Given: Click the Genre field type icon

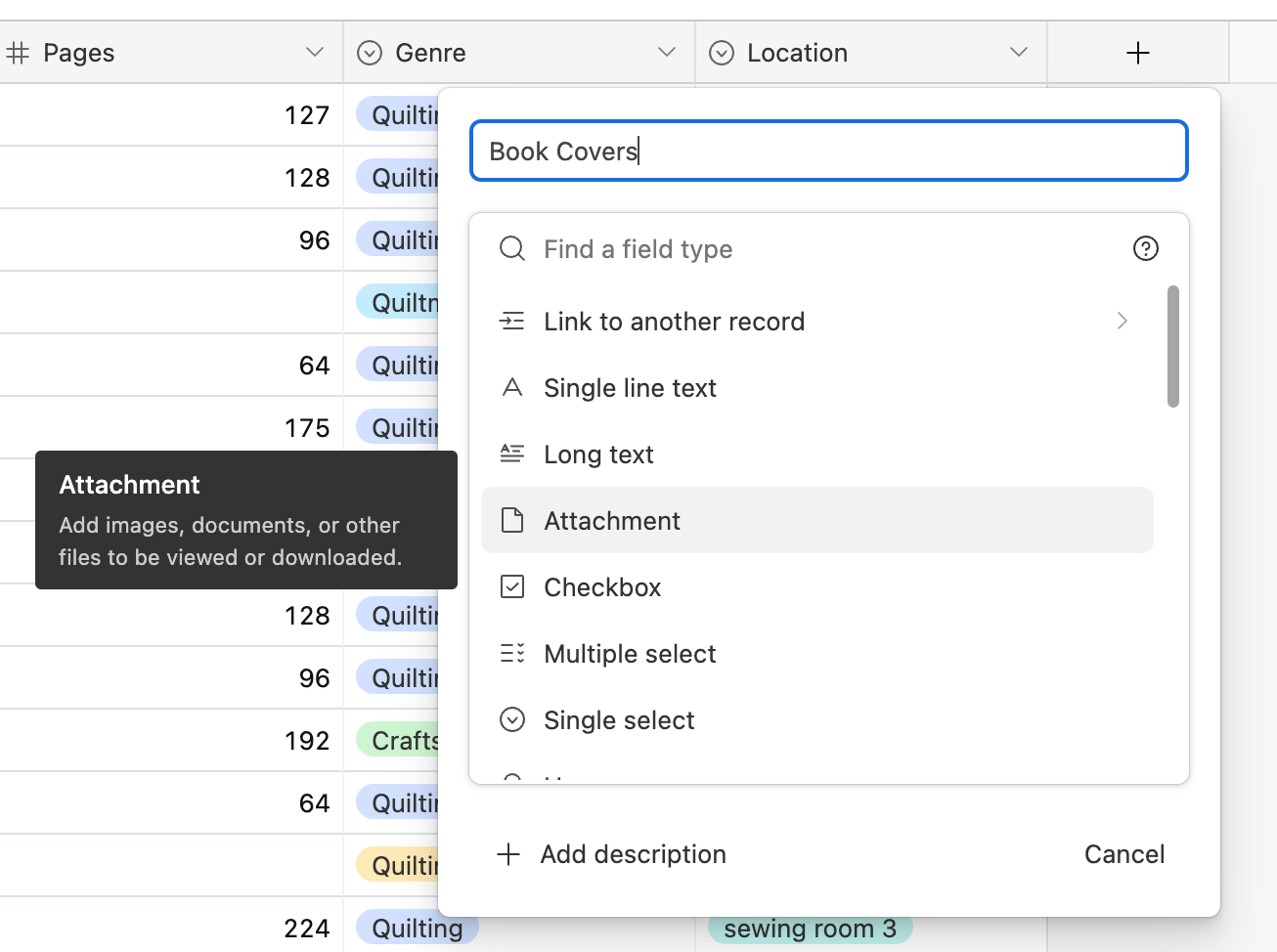Looking at the screenshot, I should tap(370, 53).
